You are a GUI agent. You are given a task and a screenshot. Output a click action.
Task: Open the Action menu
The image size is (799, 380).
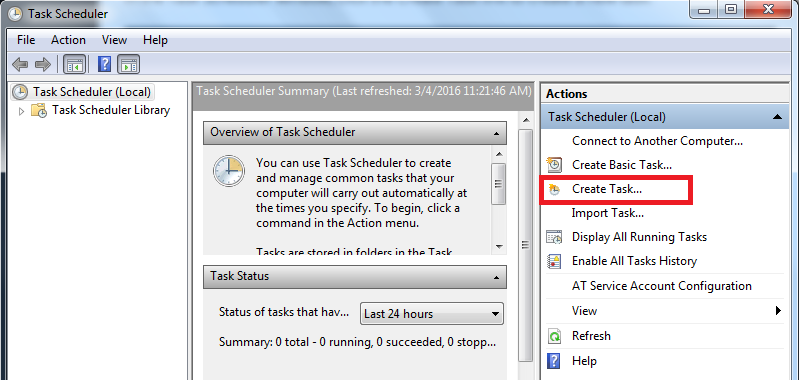(68, 40)
